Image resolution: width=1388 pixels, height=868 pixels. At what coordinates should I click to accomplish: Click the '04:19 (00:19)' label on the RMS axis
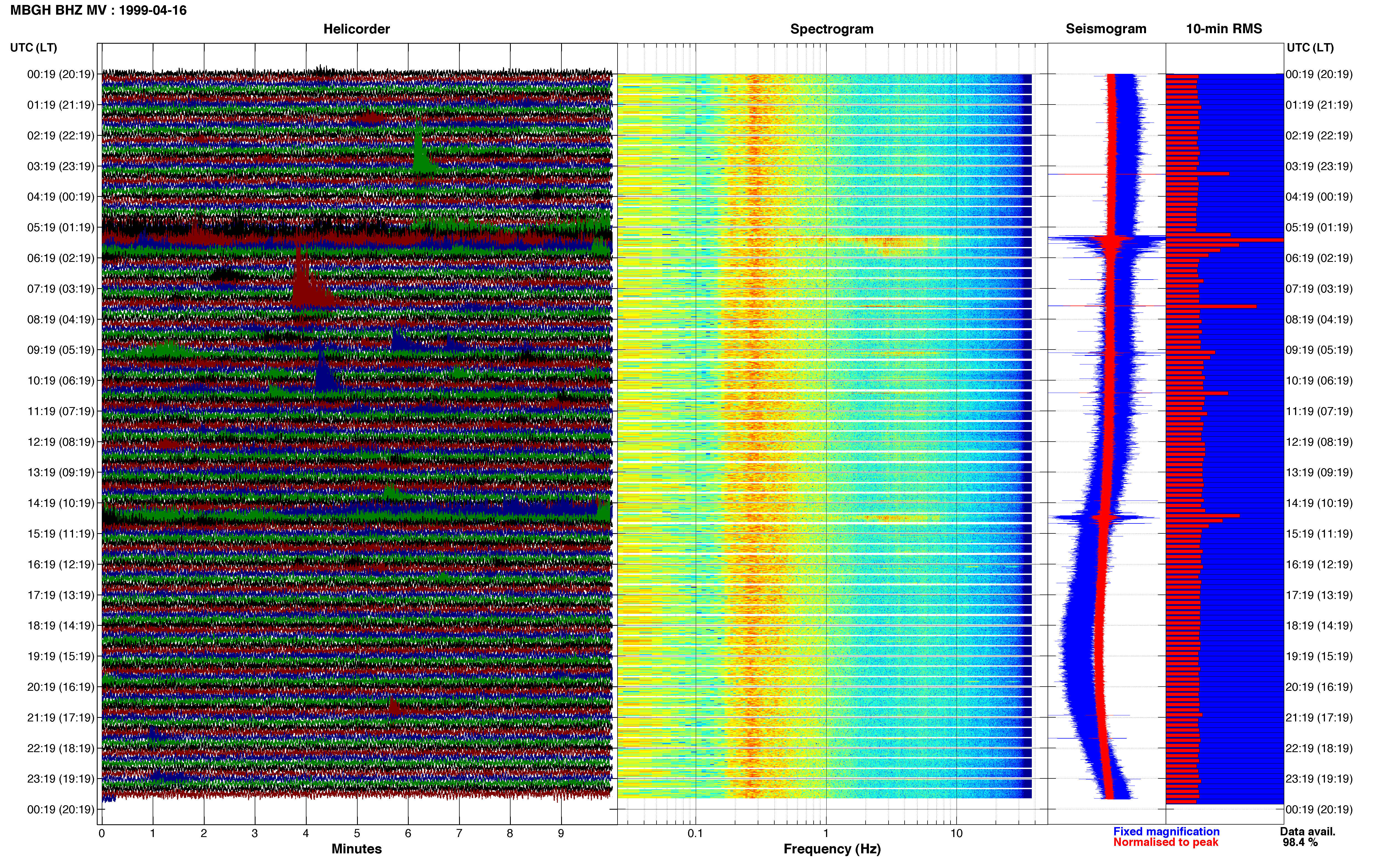(x=1319, y=196)
